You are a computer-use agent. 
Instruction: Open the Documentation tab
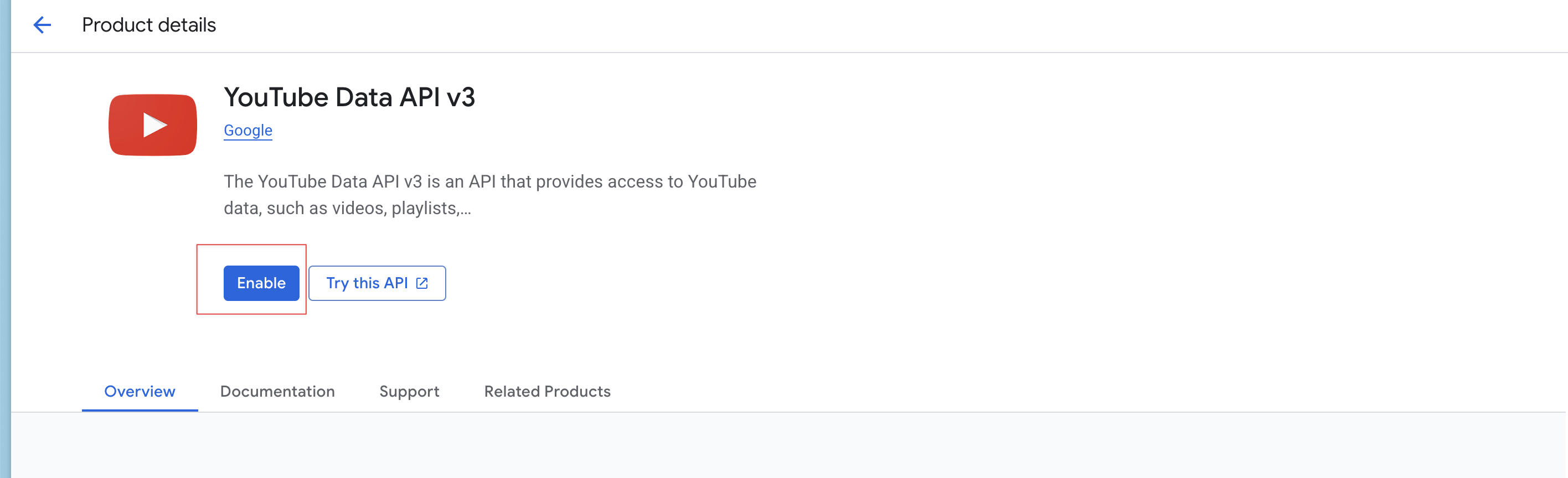coord(277,391)
